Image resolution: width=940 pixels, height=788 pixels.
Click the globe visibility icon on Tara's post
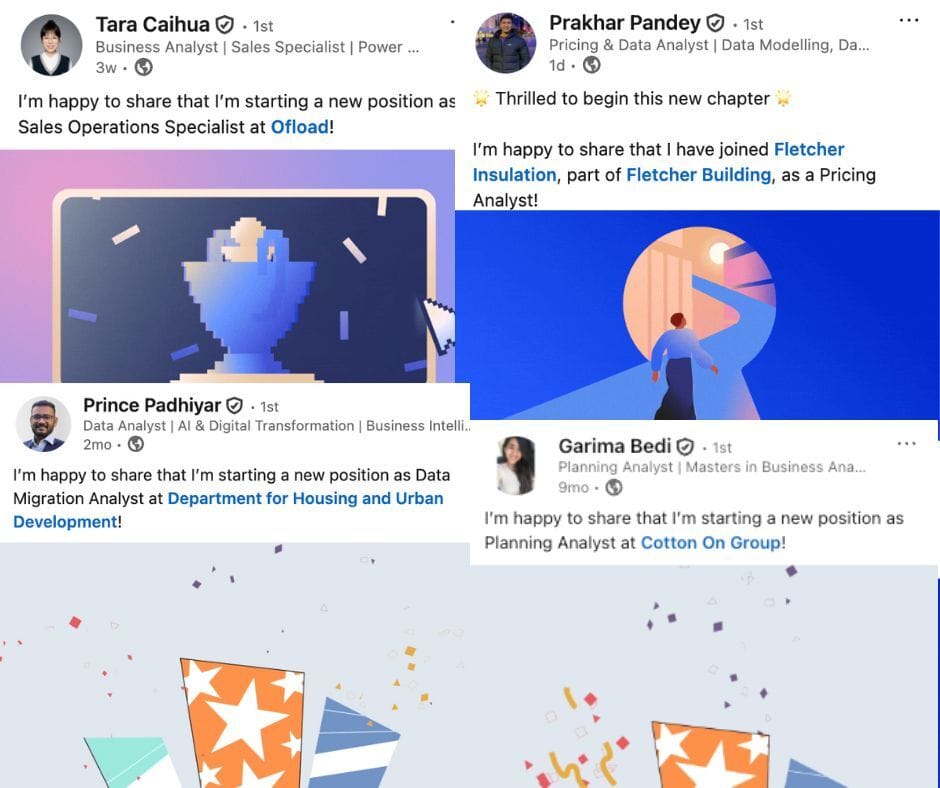[x=143, y=67]
